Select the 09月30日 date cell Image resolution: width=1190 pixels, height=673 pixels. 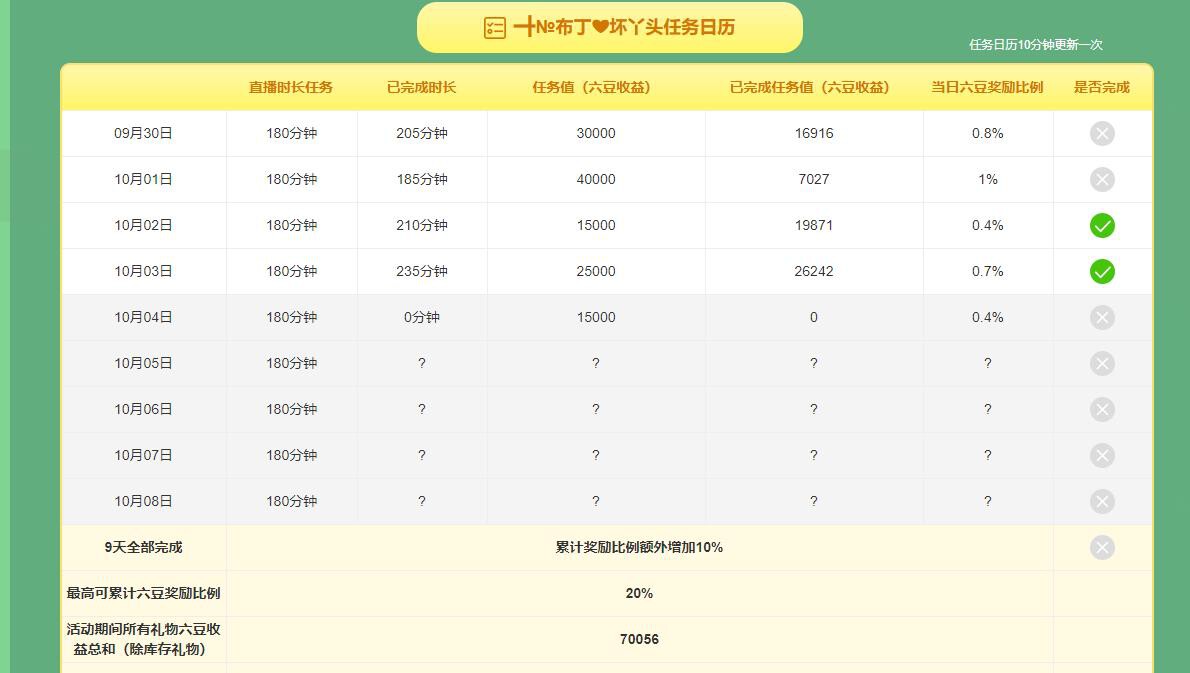[x=143, y=134]
